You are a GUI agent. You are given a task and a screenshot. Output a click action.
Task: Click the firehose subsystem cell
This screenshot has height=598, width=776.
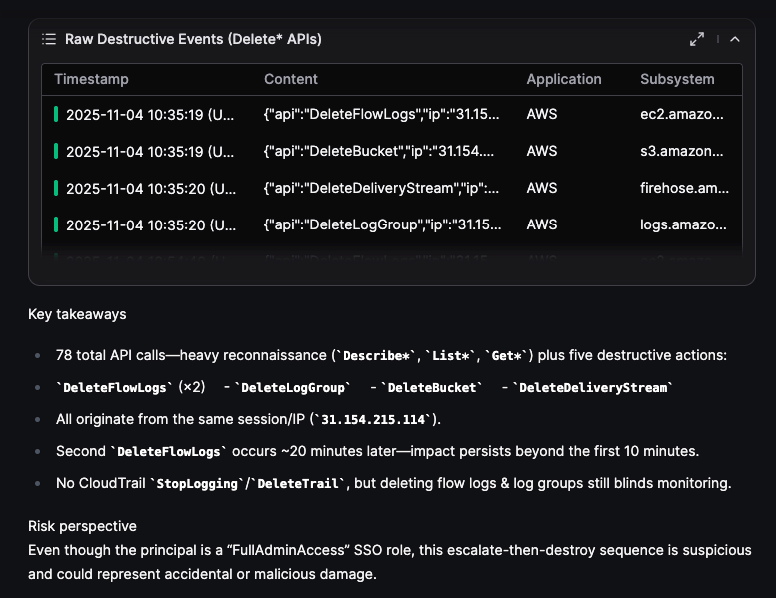click(x=684, y=188)
